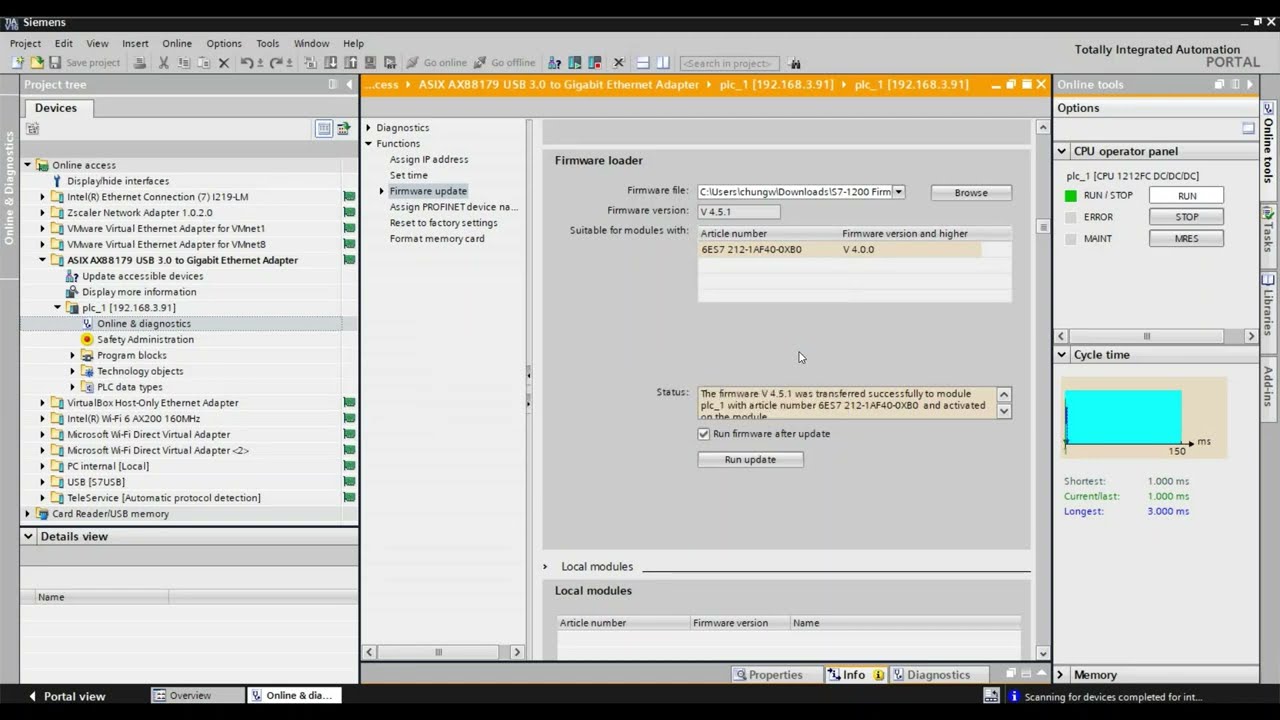
Task: Expand the Memory section
Action: pos(1062,675)
